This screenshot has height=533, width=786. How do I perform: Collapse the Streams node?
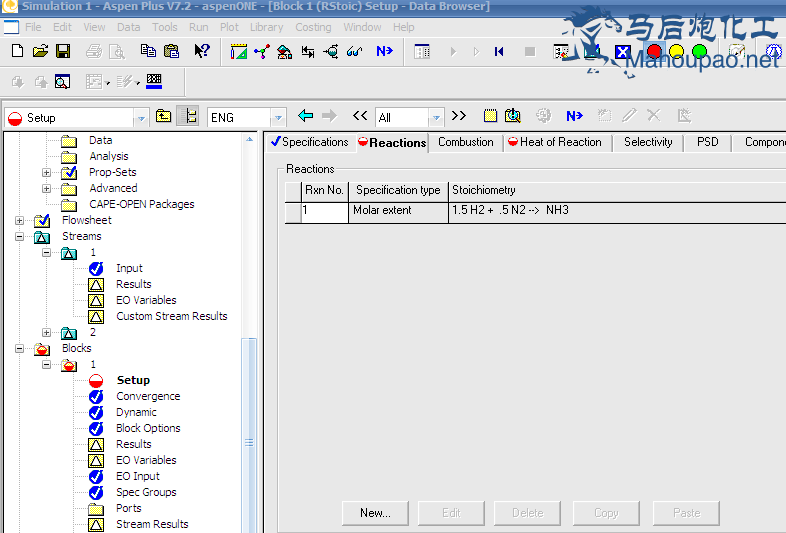[19, 237]
